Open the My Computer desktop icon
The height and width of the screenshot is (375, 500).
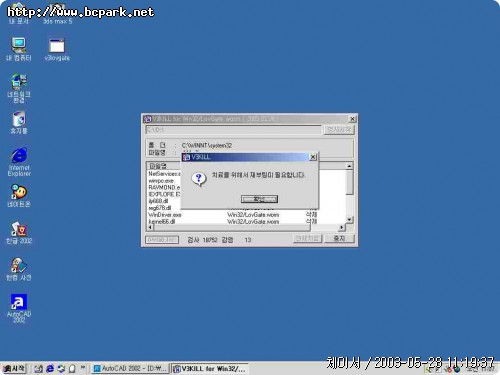[19, 49]
